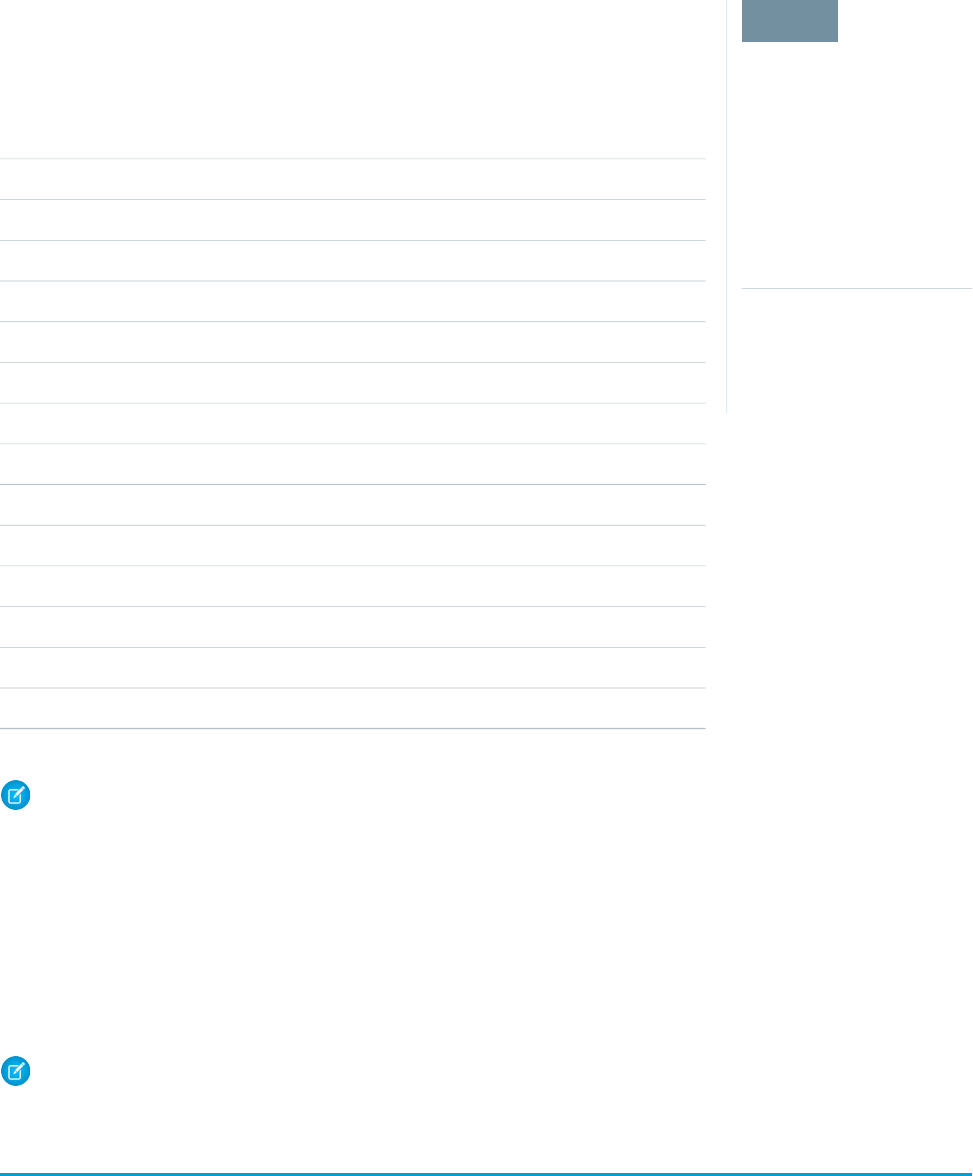Click the blue bar at page bottom
The image size is (973, 1176).
tap(486, 1174)
